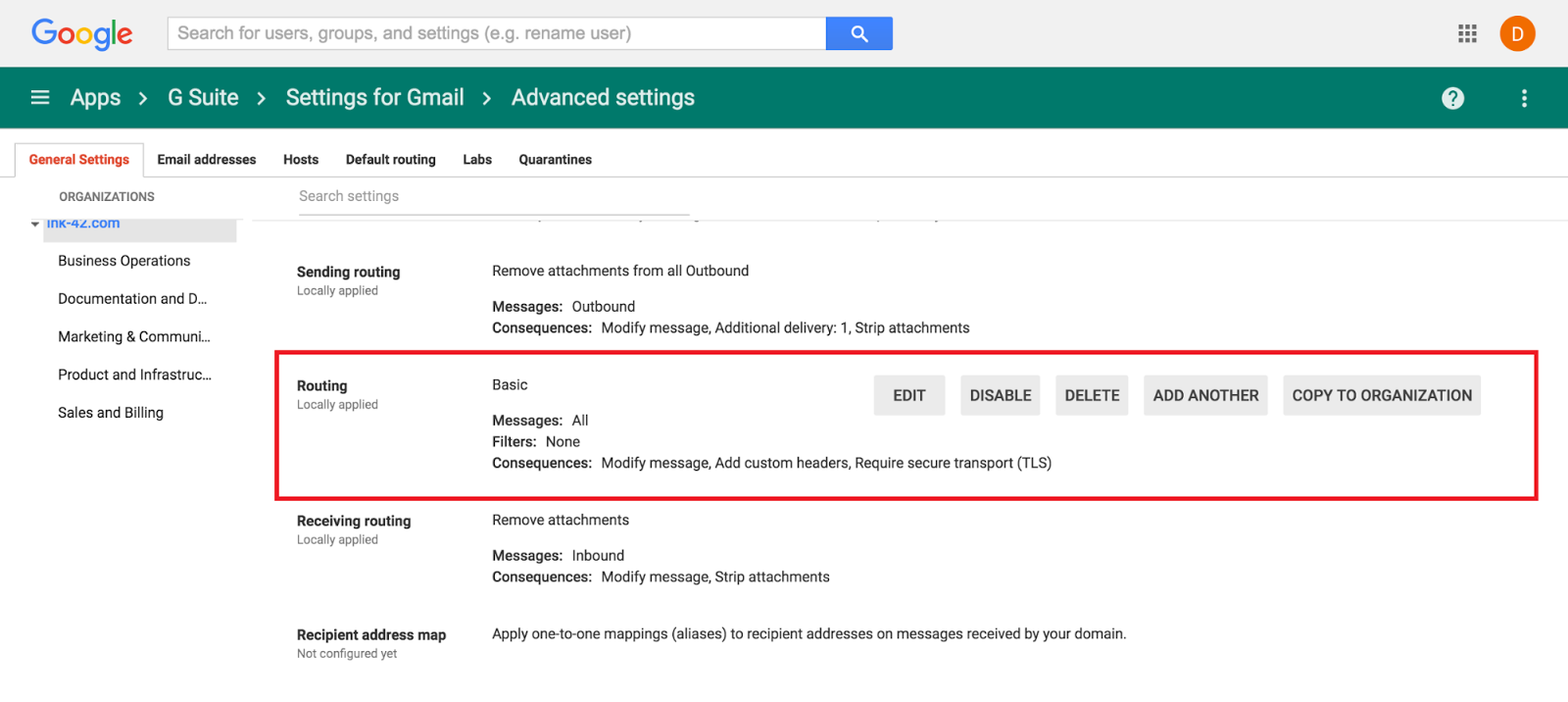The height and width of the screenshot is (702, 1568).
Task: Open the Hosts tab
Action: pos(301,160)
